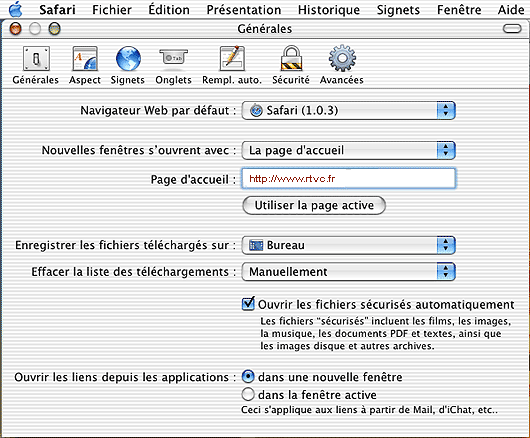This screenshot has width=530, height=438.
Task: Expand the new windows open with dropdown
Action: pos(349,150)
